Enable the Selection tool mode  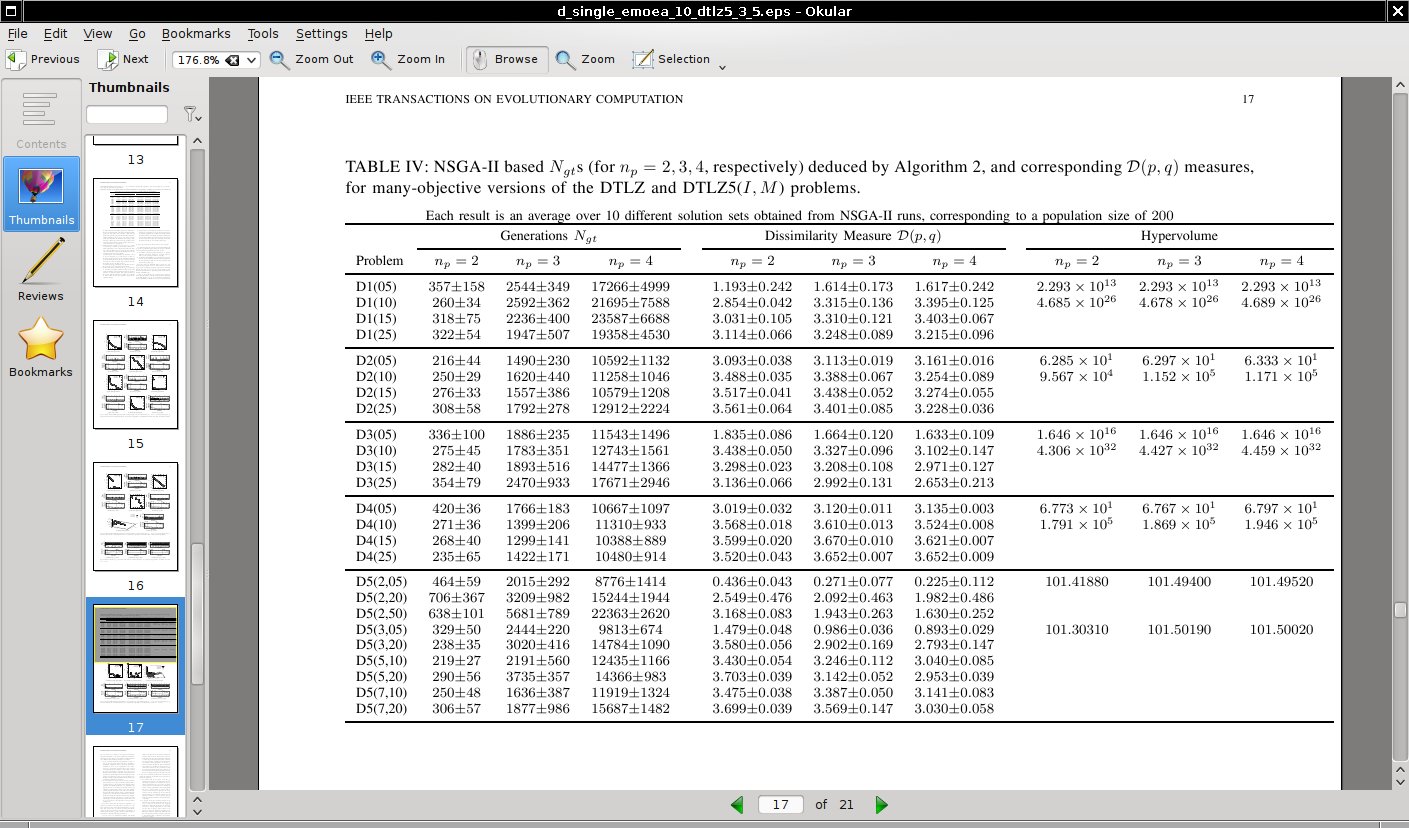click(x=672, y=59)
